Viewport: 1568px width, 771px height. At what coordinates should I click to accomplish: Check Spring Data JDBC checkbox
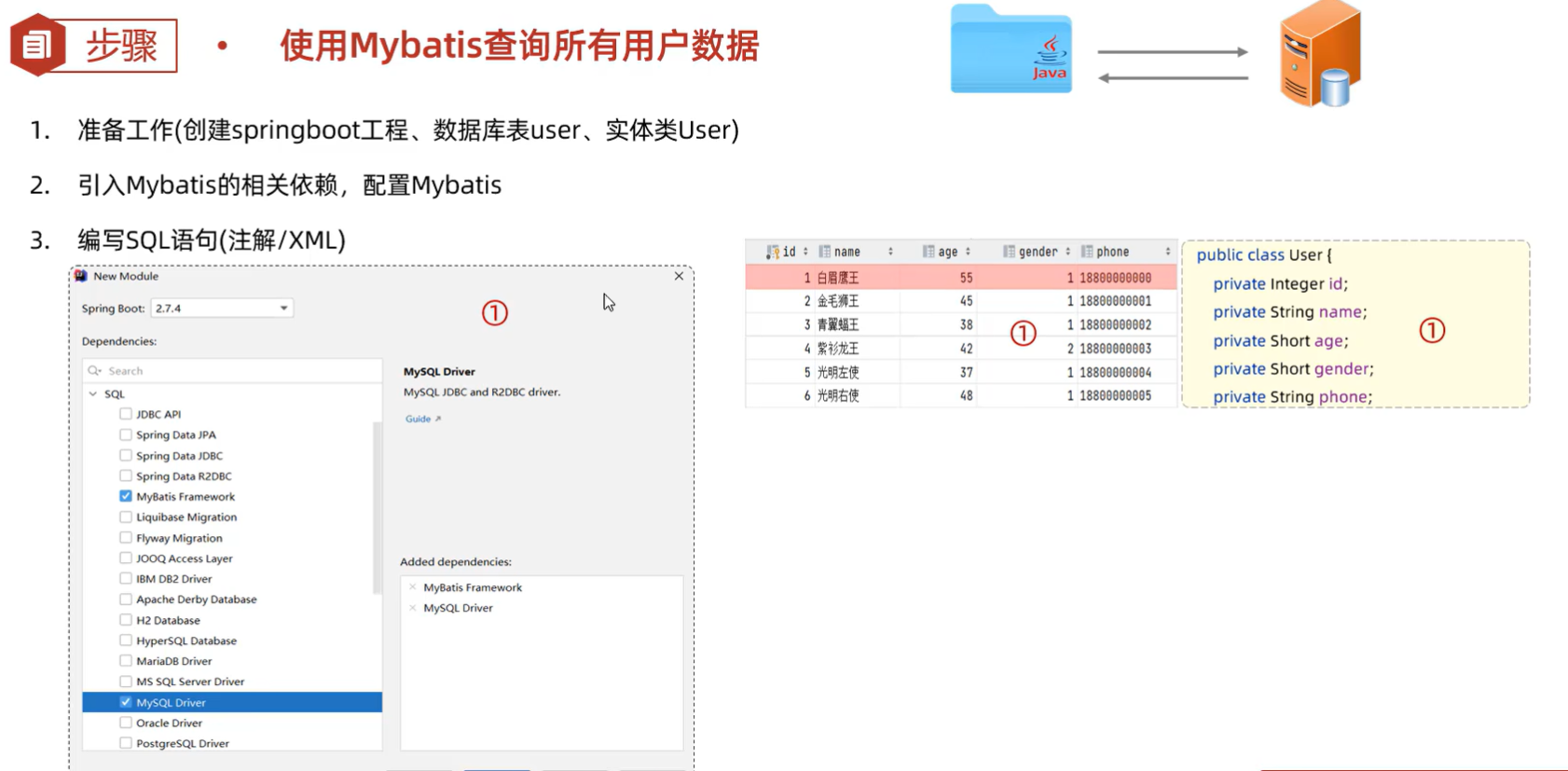[126, 455]
